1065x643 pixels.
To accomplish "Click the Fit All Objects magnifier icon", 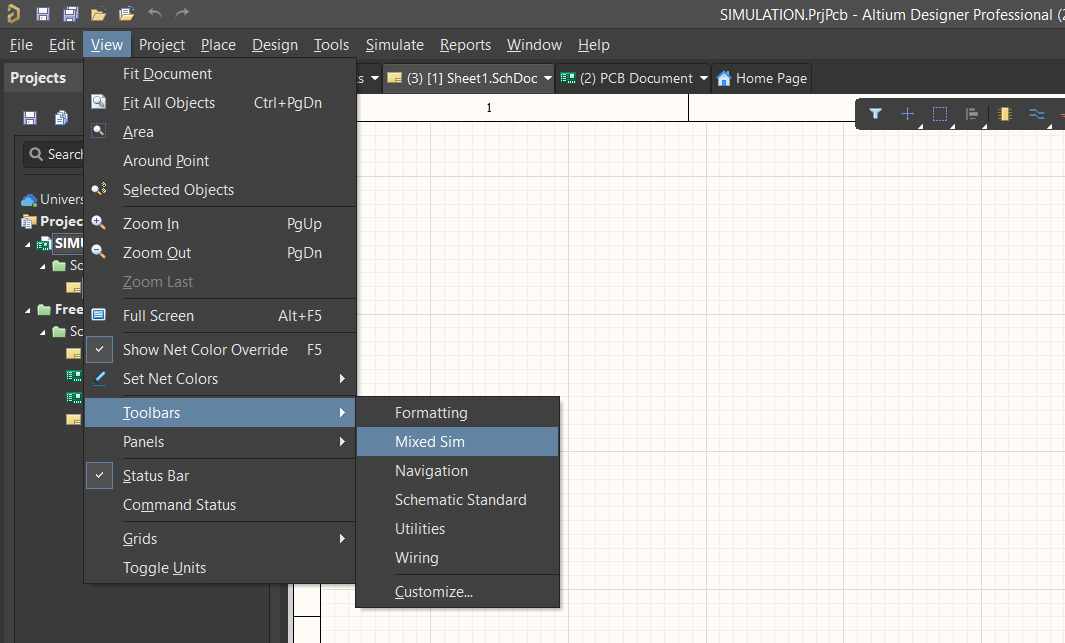I will pos(98,102).
